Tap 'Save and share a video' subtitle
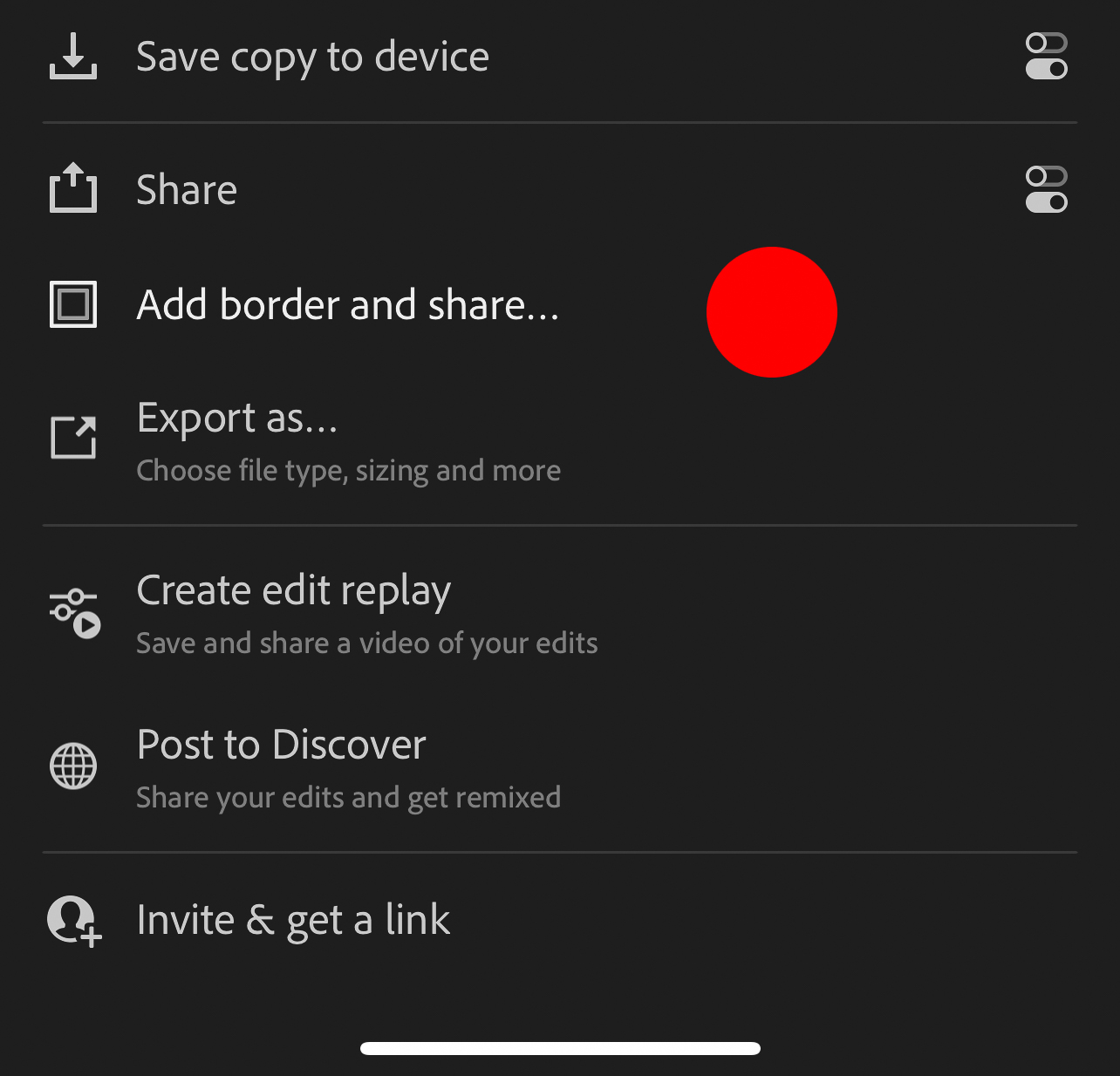This screenshot has width=1120, height=1076. tap(366, 644)
